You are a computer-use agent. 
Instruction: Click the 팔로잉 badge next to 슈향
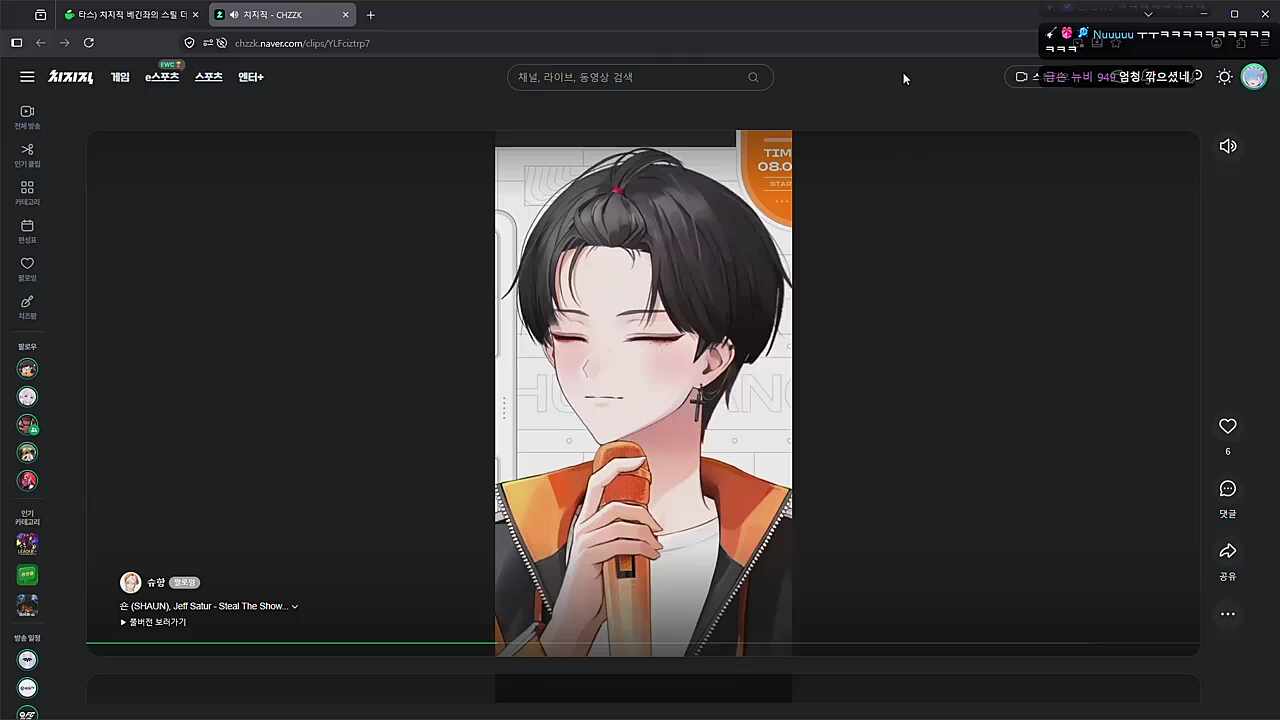(185, 582)
